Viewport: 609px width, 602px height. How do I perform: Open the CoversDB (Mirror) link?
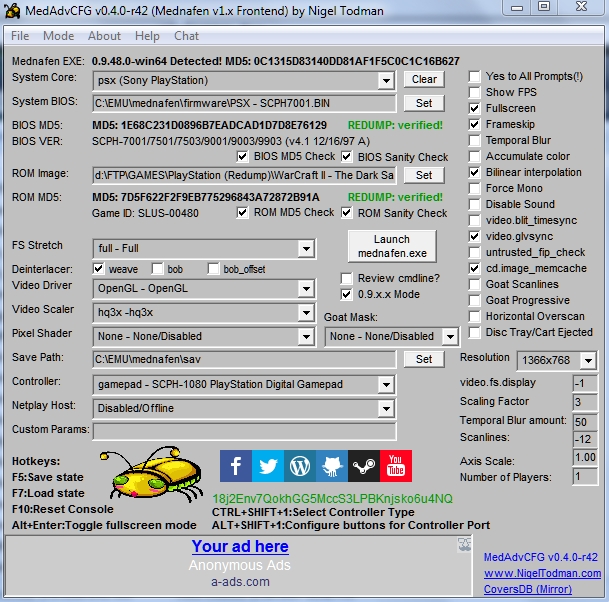click(528, 589)
